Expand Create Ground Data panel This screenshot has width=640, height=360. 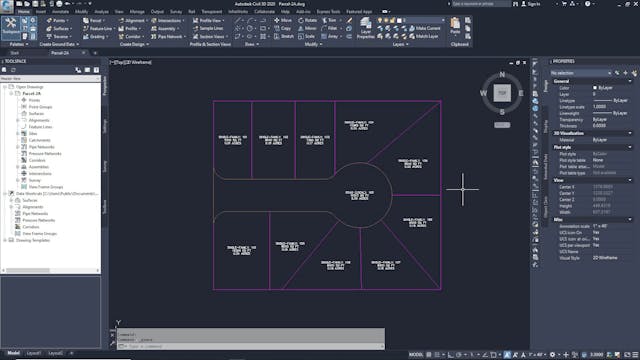(59, 44)
